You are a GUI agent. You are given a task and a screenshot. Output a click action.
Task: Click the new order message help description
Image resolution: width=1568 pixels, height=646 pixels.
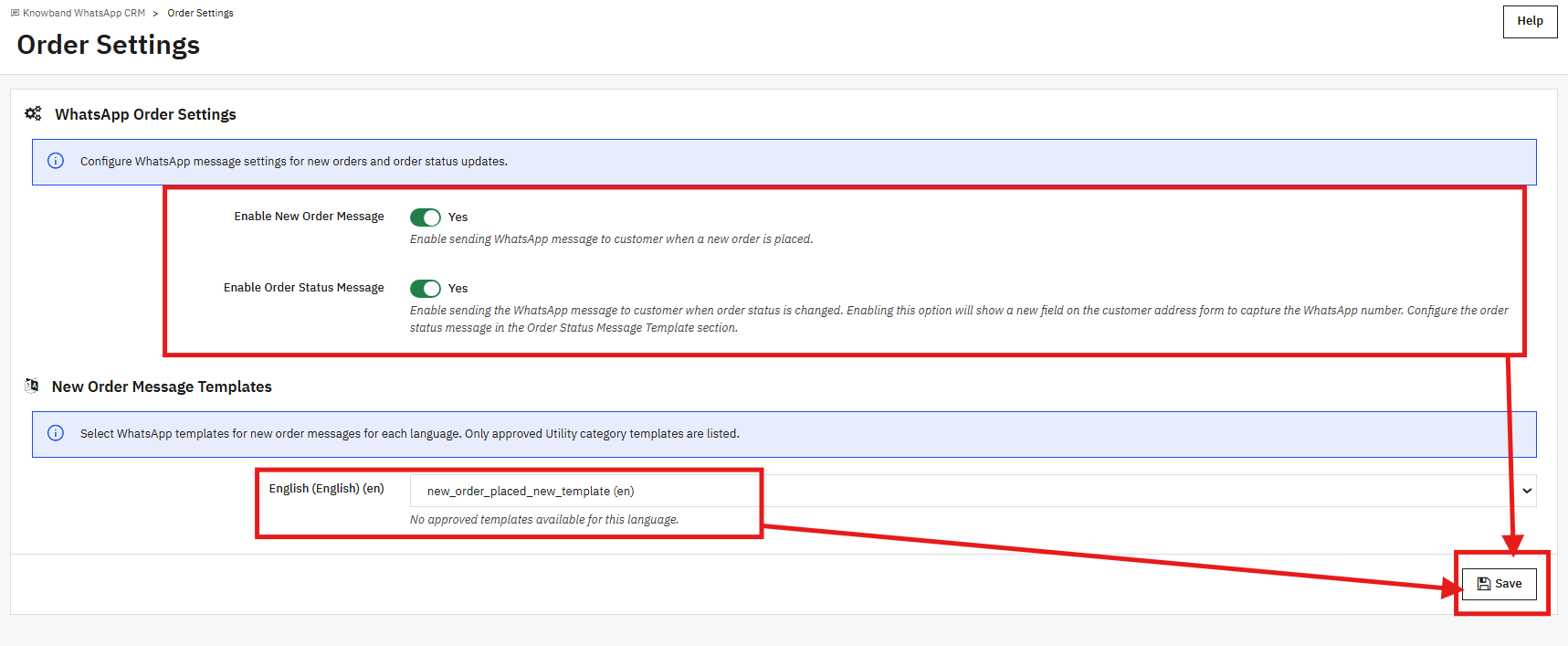[x=611, y=239]
